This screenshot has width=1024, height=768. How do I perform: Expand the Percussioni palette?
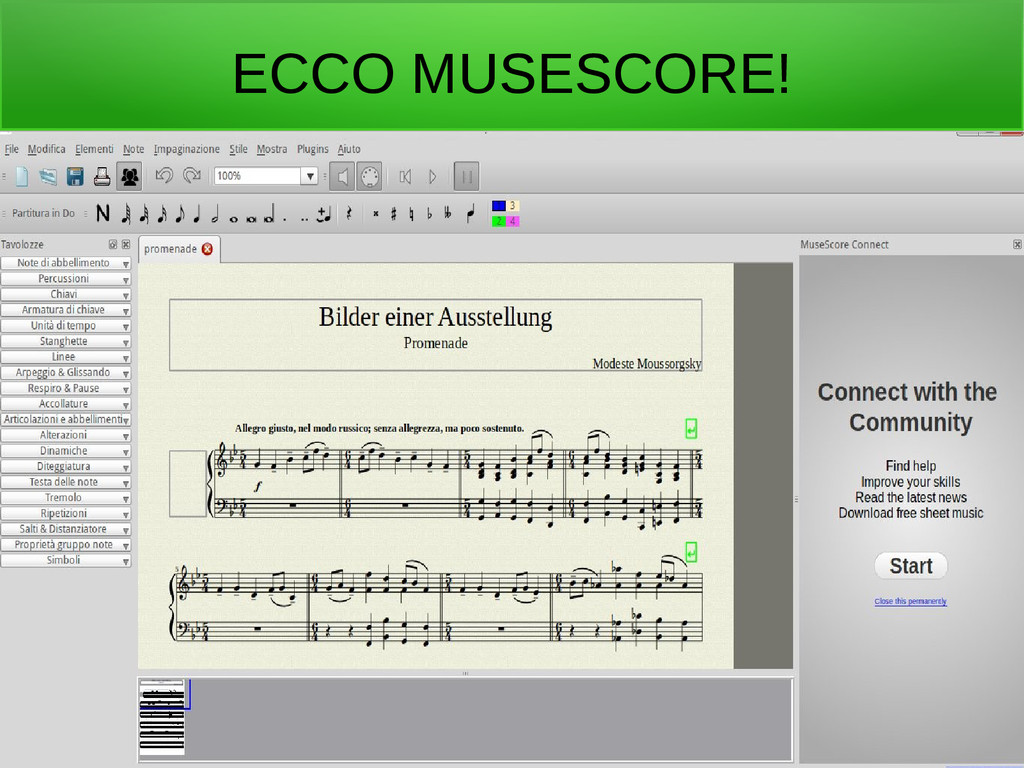65,278
